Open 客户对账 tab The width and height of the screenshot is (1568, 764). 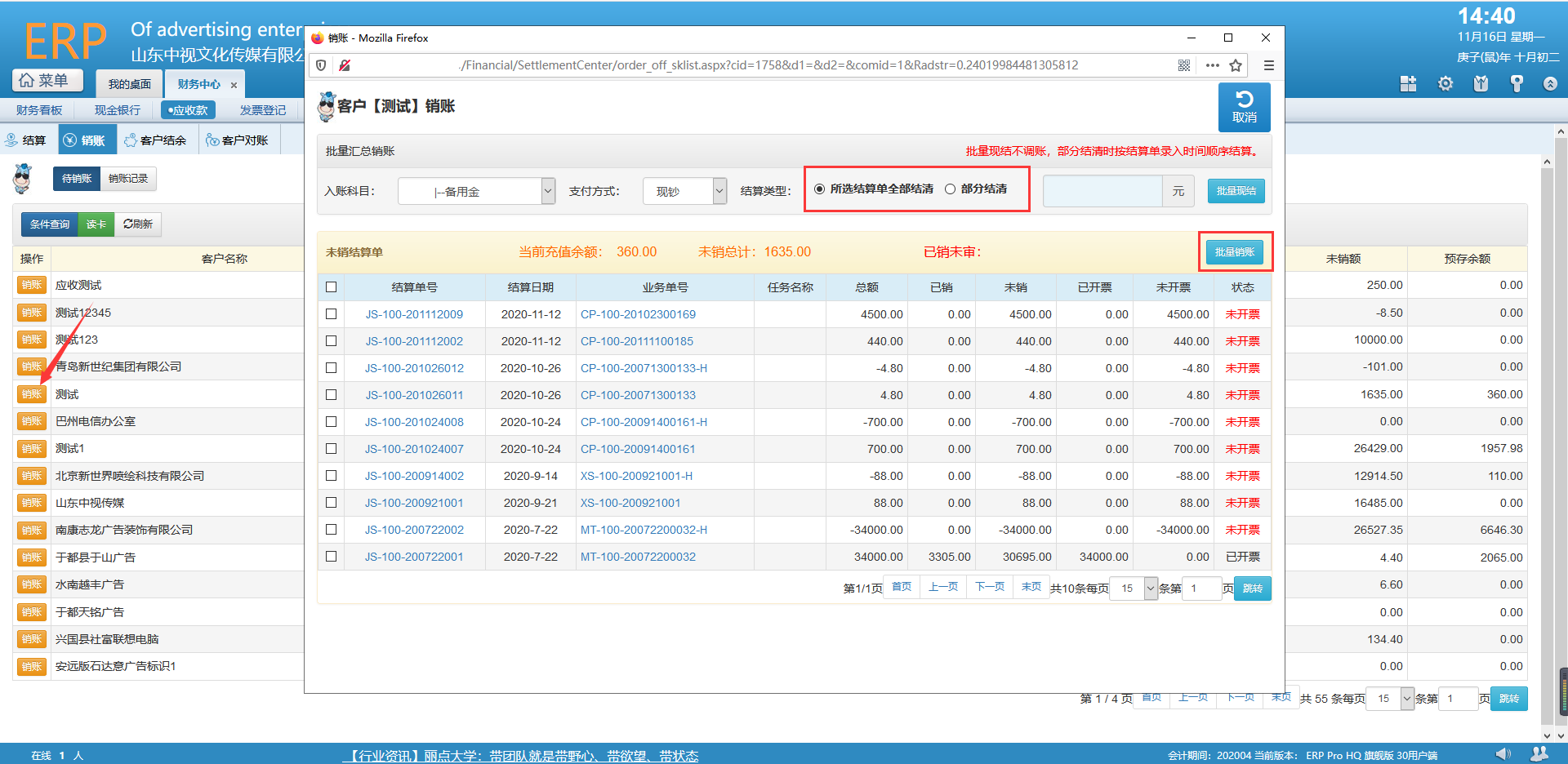pos(238,140)
